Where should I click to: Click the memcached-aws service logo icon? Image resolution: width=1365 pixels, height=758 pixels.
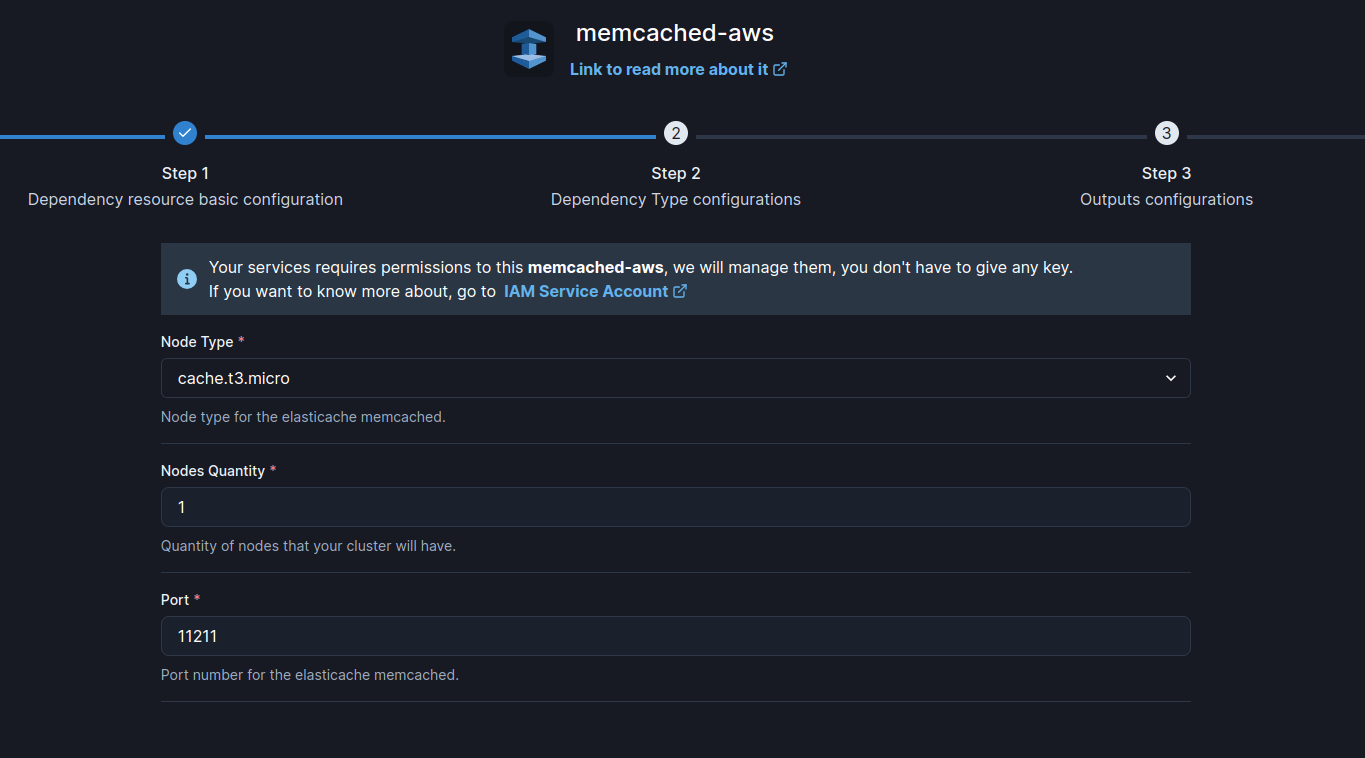pos(529,49)
